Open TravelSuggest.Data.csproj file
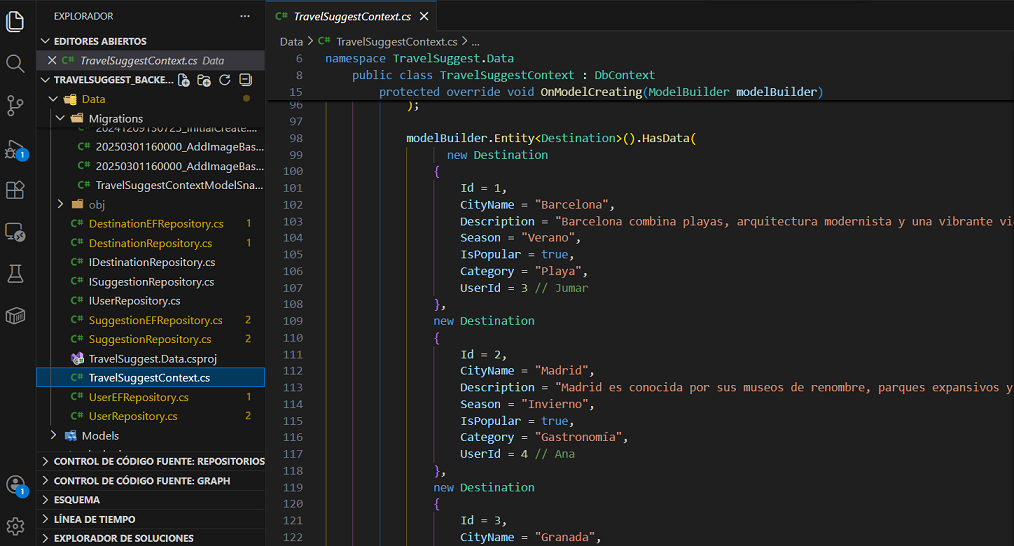Viewport: 1014px width, 546px height. click(153, 358)
